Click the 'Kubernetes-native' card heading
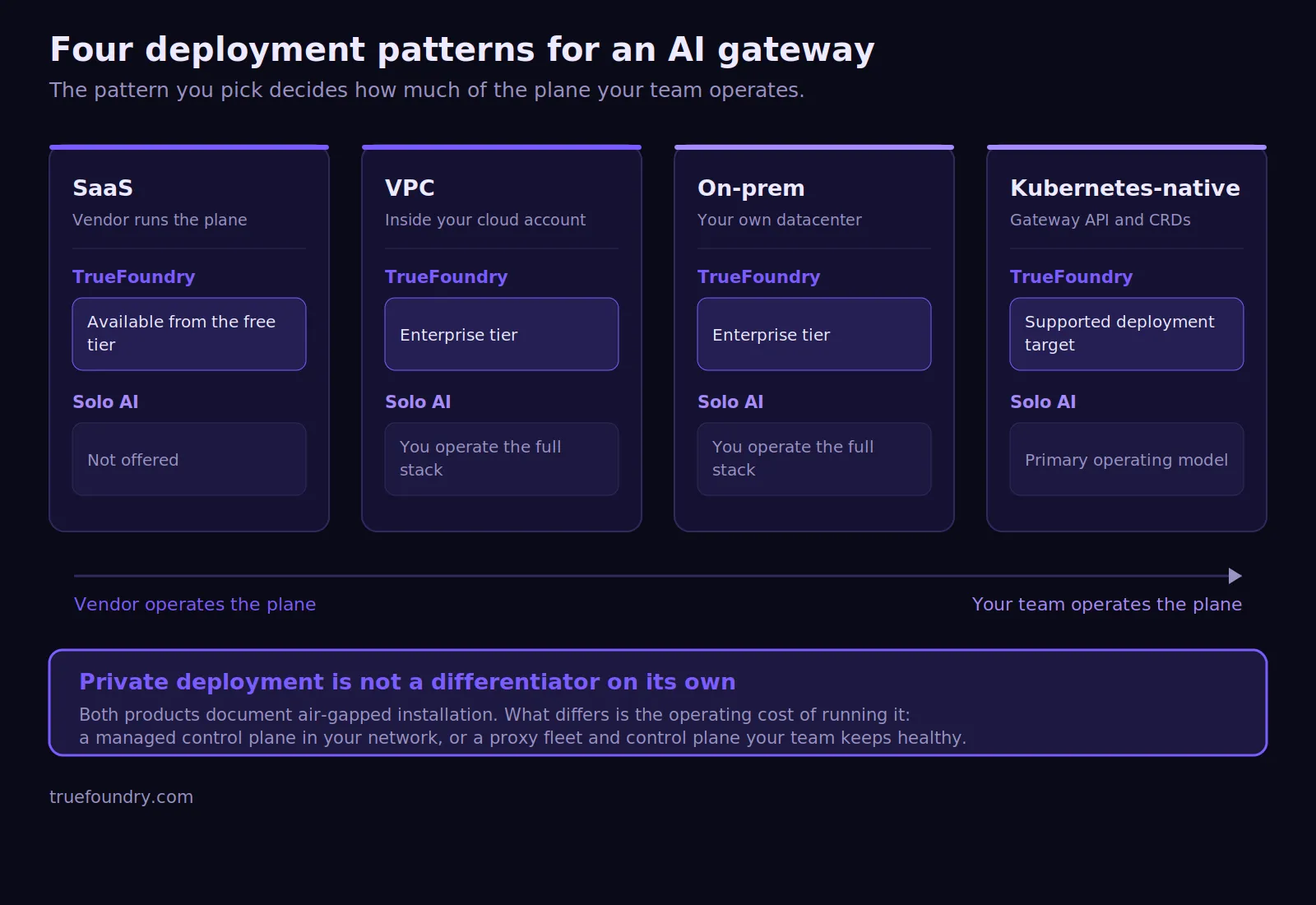Viewport: 1316px width, 905px height. [1125, 188]
